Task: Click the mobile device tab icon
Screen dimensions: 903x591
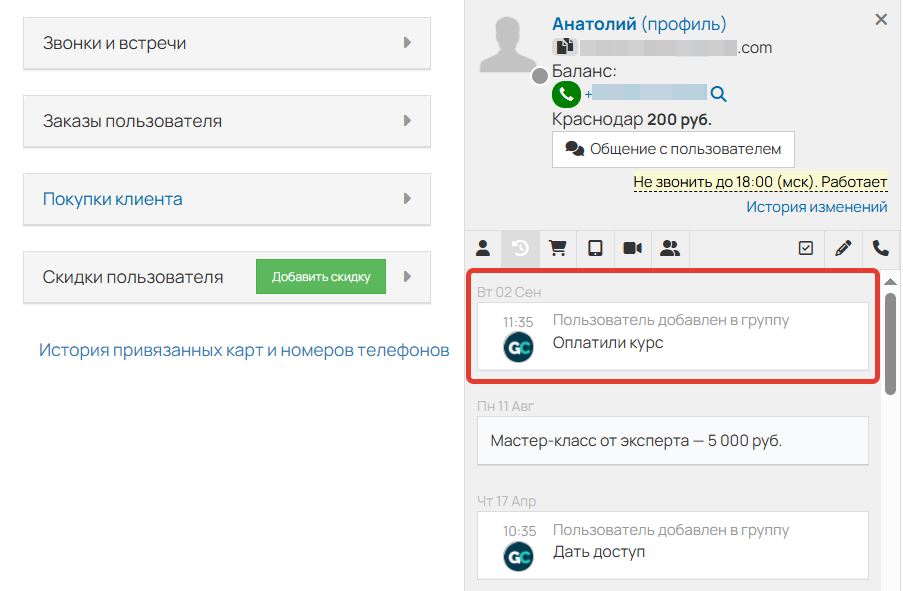Action: coord(595,248)
